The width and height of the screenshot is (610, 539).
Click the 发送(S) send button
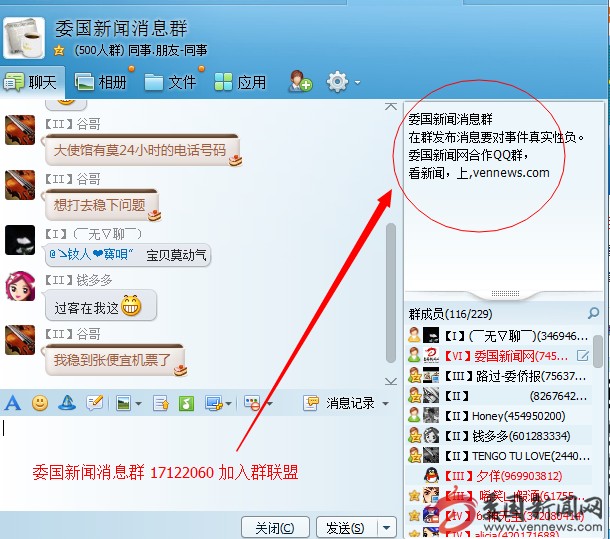tap(345, 528)
